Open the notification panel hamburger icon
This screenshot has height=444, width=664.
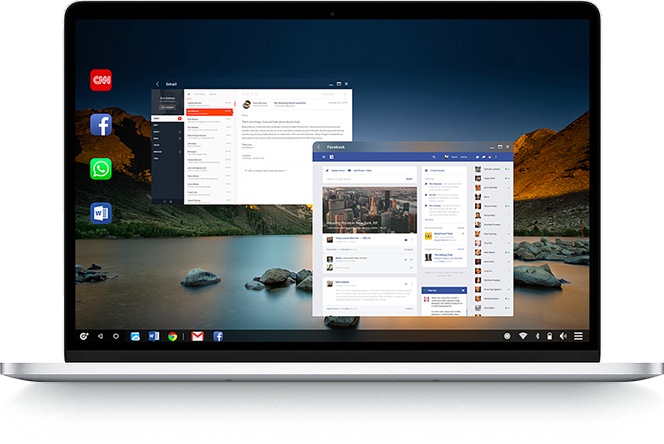click(577, 336)
